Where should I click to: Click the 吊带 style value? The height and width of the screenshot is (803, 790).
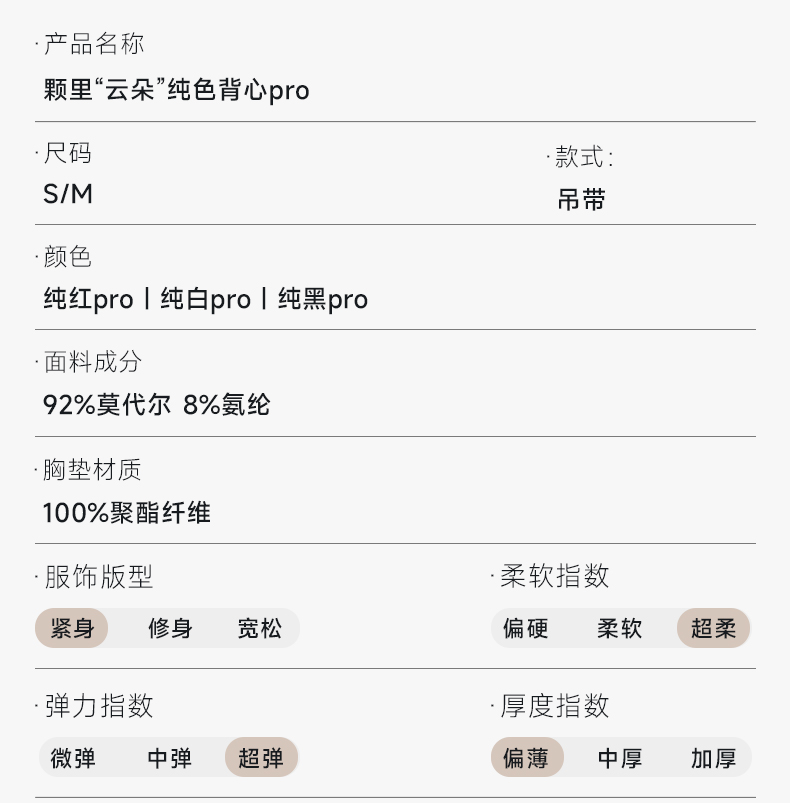tap(581, 200)
